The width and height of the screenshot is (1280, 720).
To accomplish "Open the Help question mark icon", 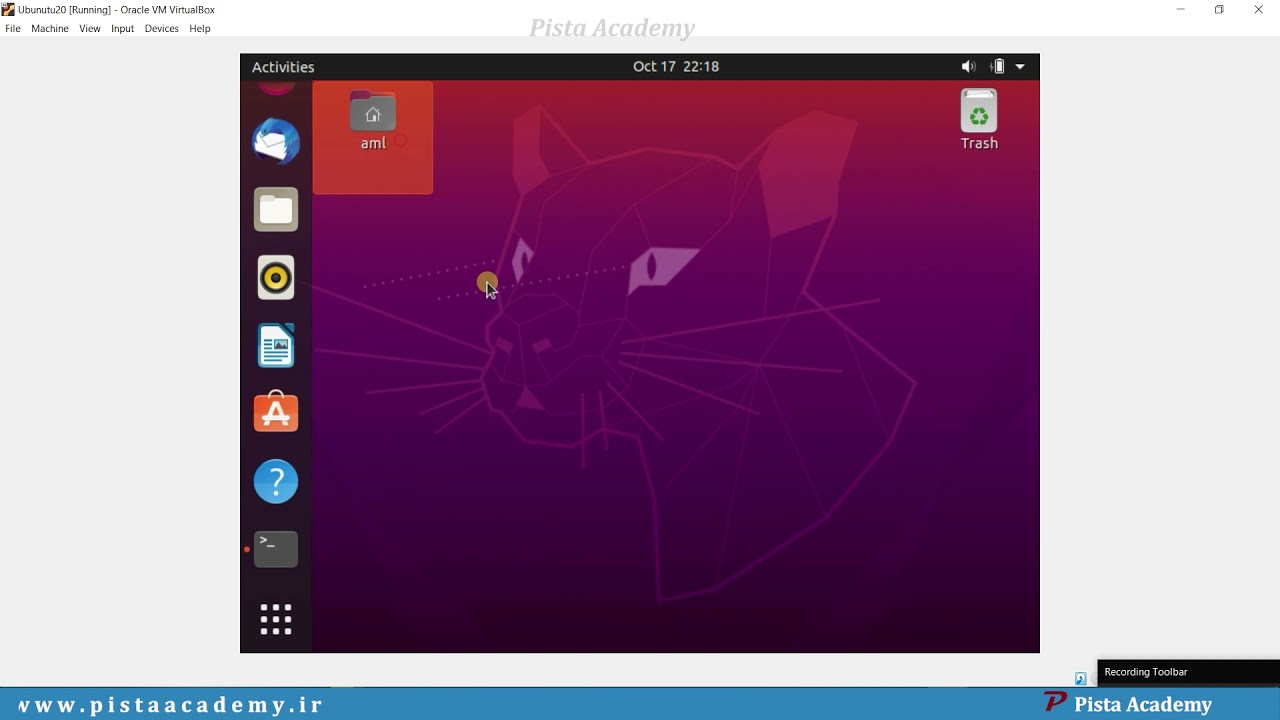I will click(x=276, y=481).
